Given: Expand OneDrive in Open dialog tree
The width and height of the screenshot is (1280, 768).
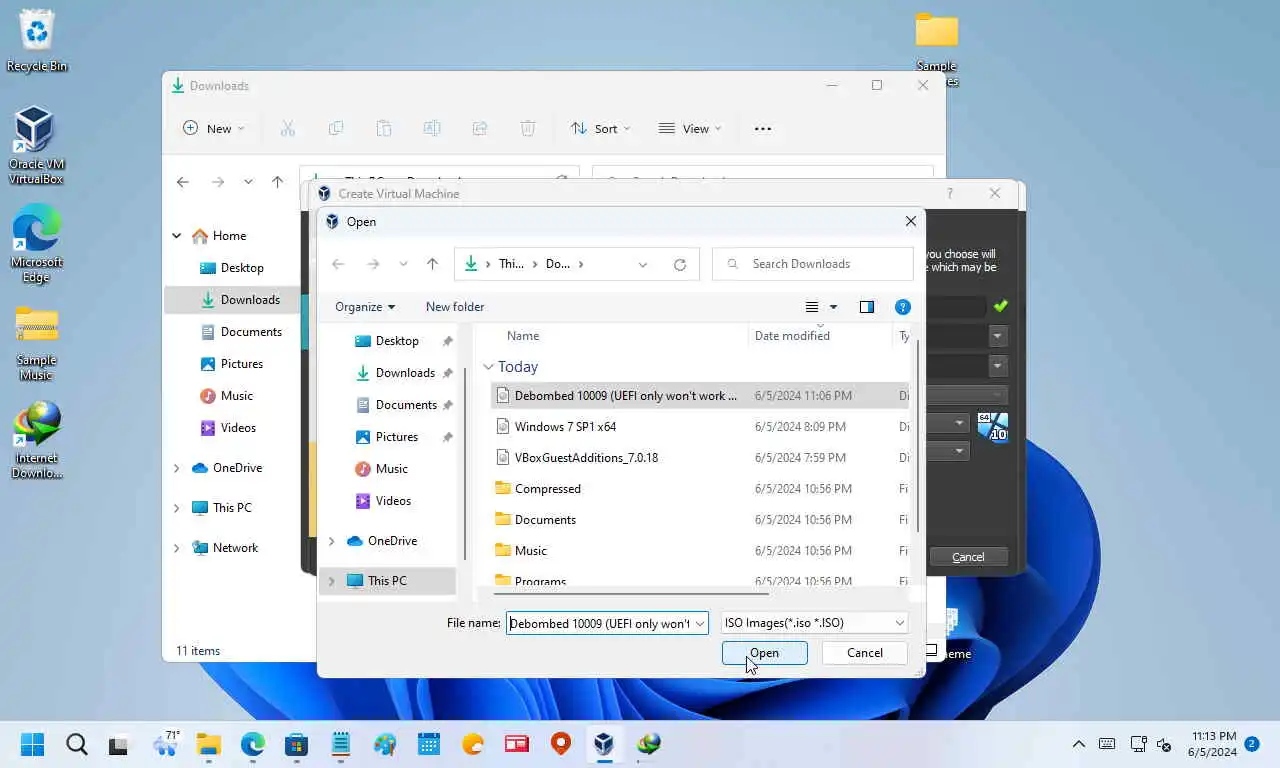Looking at the screenshot, I should pos(332,541).
